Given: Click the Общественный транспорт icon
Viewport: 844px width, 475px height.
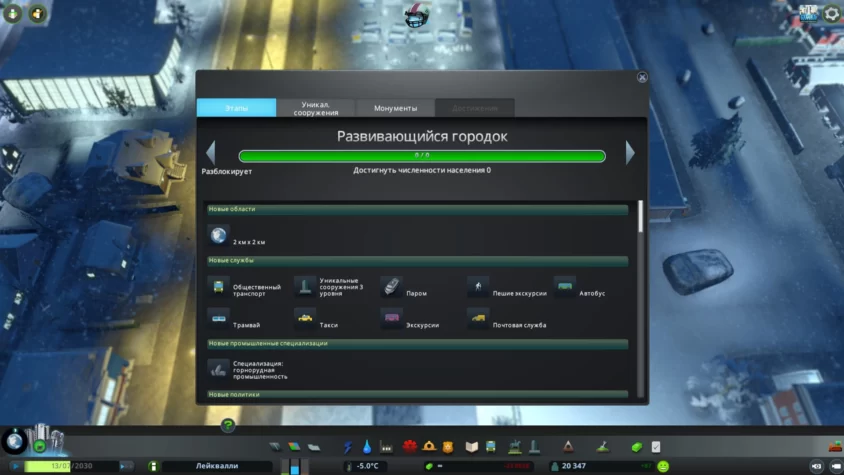Looking at the screenshot, I should pos(219,287).
